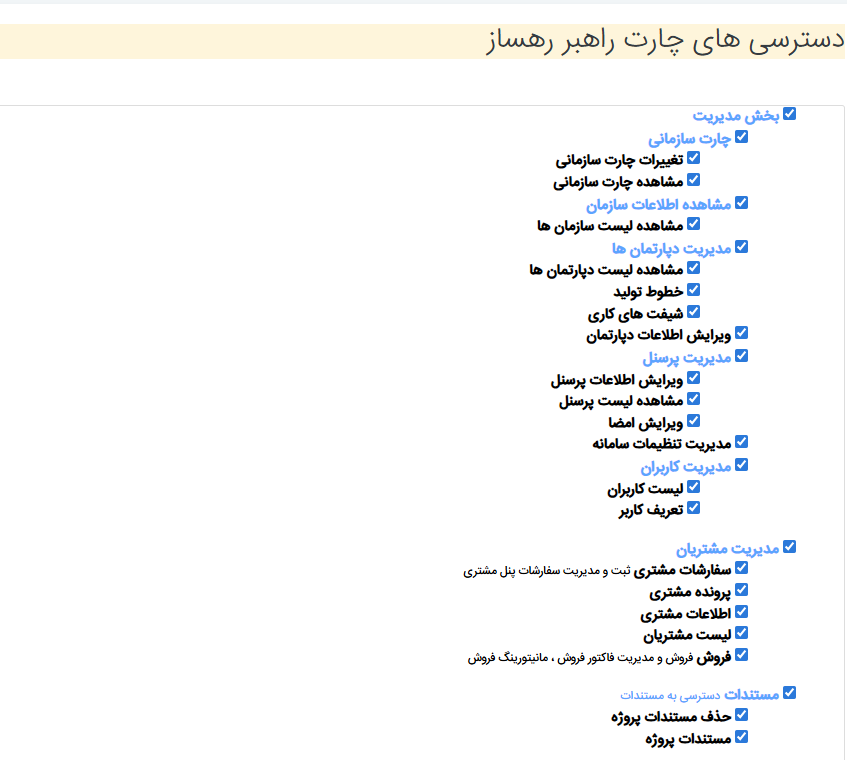Screen dimensions: 847x760
Task: Click the مدیریت مشتریان section label
Action: [x=727, y=549]
